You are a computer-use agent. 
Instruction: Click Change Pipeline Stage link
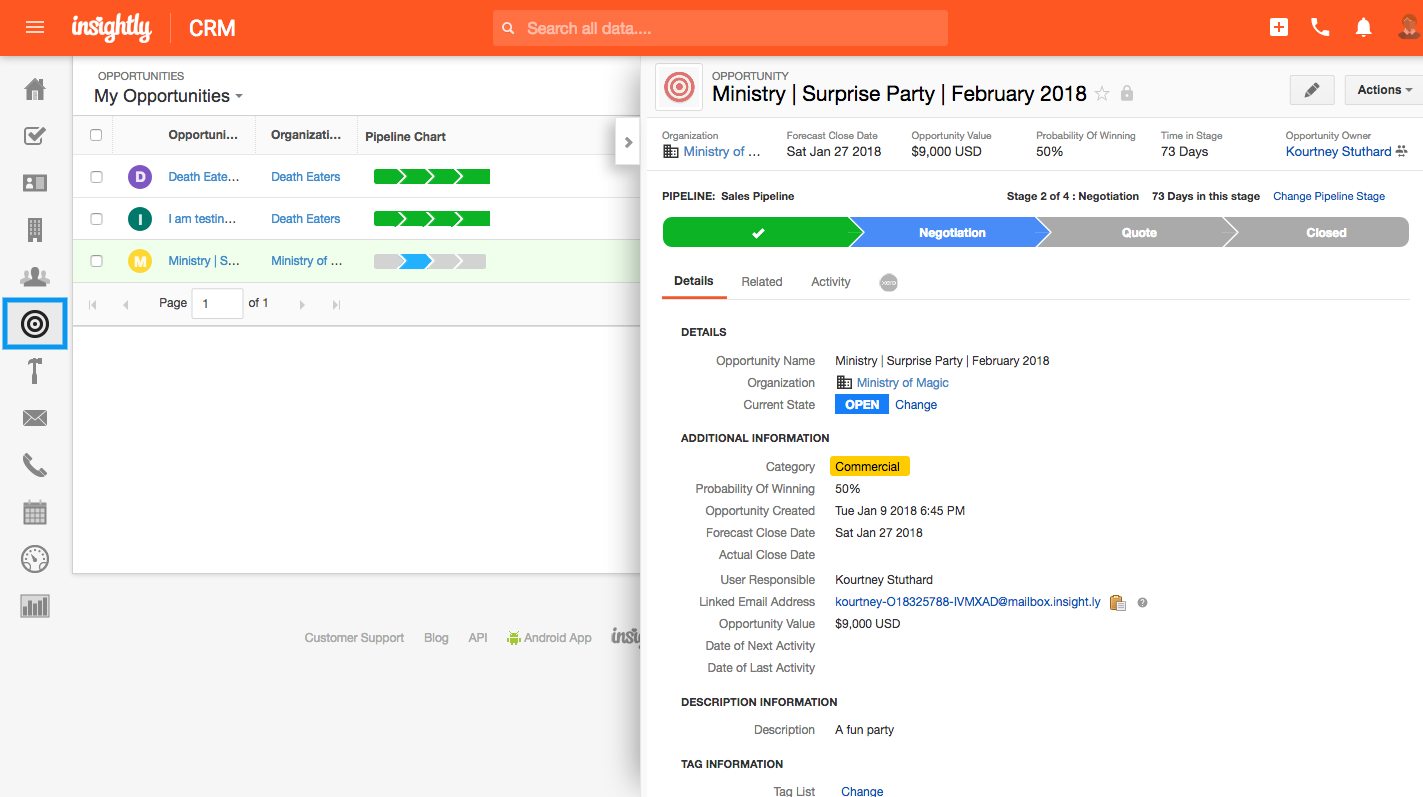pyautogui.click(x=1329, y=196)
